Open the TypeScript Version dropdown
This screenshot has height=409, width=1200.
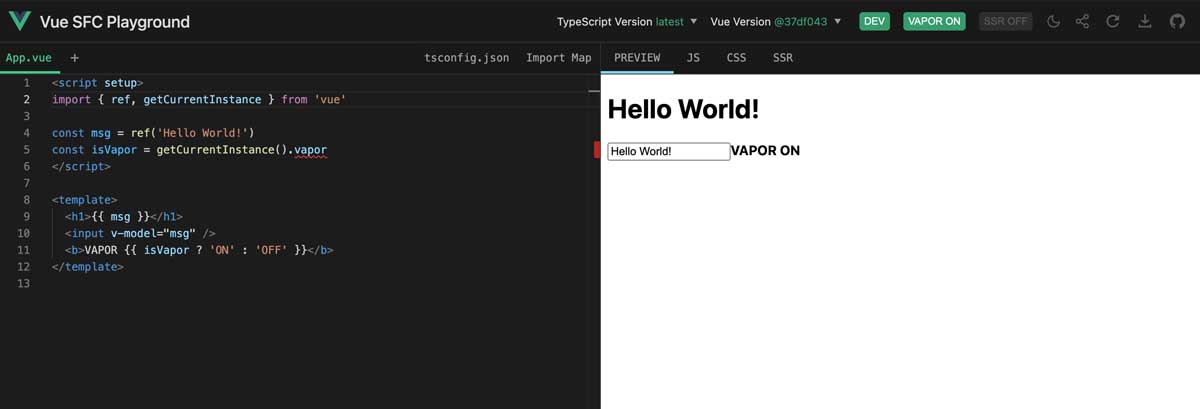coord(627,21)
